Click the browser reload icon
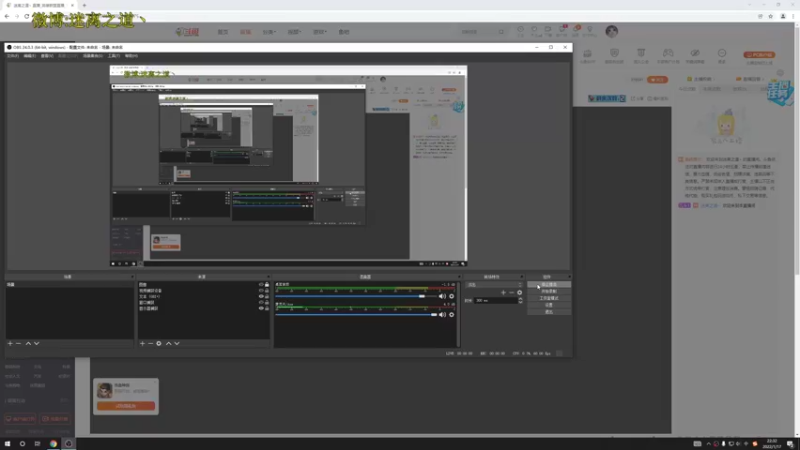Image resolution: width=800 pixels, height=450 pixels. (27, 16)
